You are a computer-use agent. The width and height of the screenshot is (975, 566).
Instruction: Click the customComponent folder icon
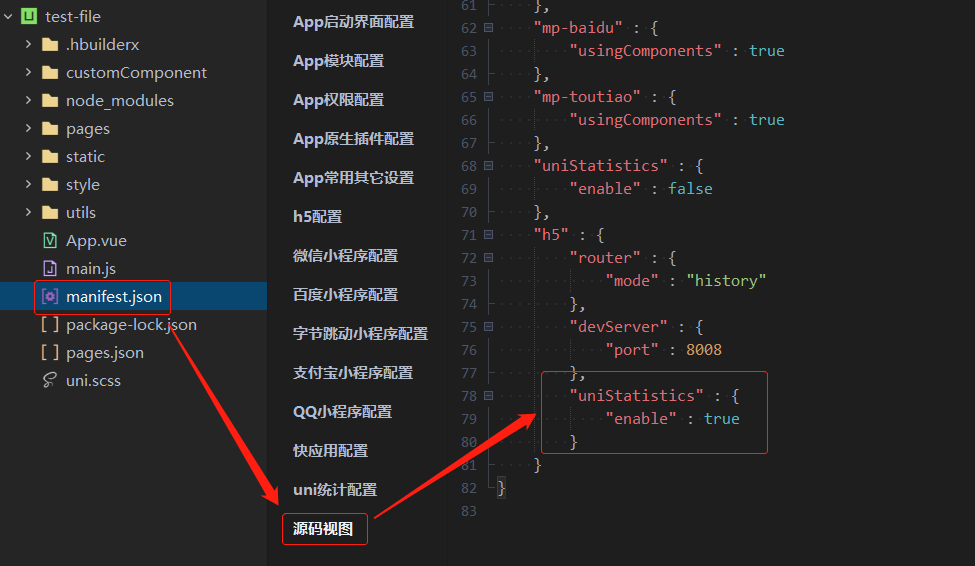[50, 73]
